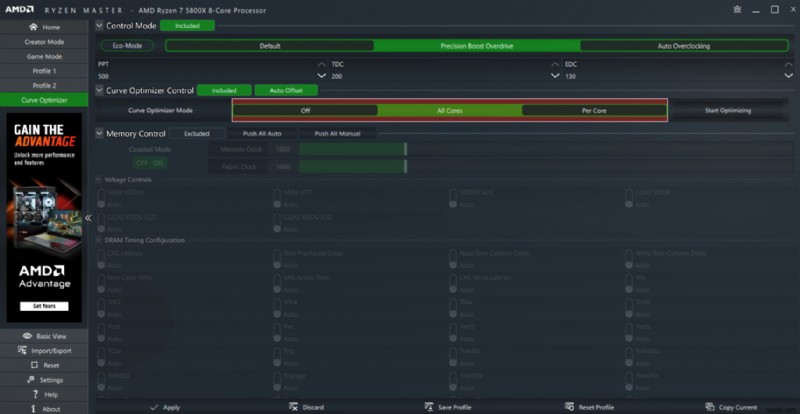Click the Reset icon in the sidebar
This screenshot has width=800, height=414.
tap(35, 365)
